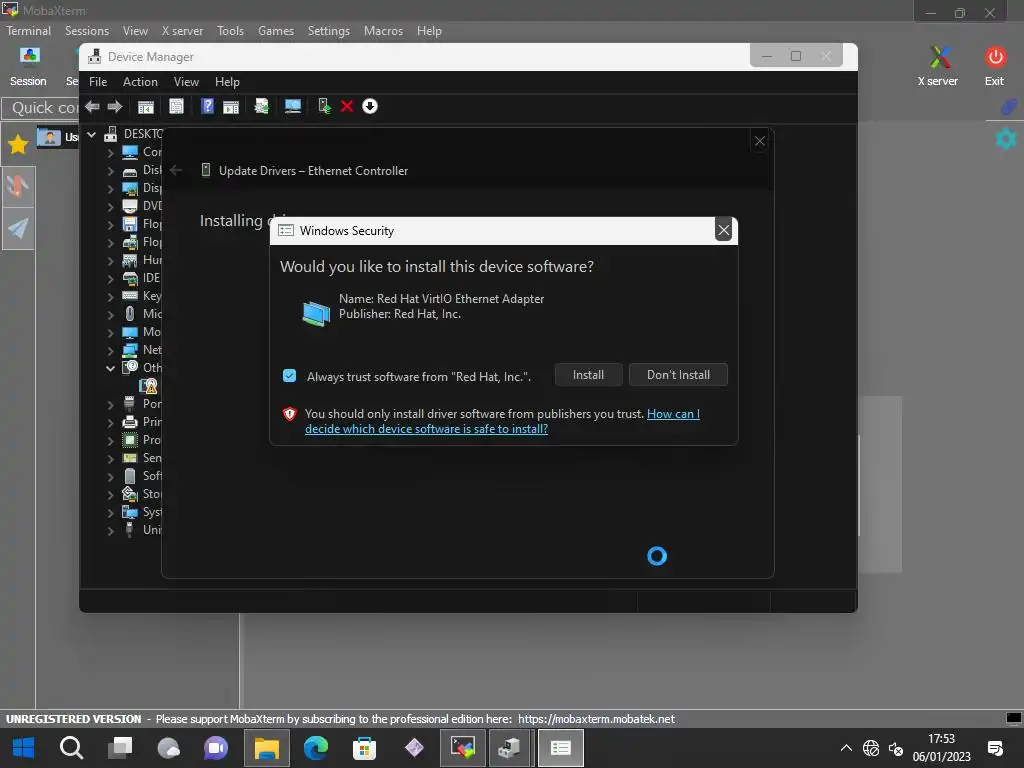
Task: Click the blue paperclip icon in MobaXterm
Action: (1008, 107)
